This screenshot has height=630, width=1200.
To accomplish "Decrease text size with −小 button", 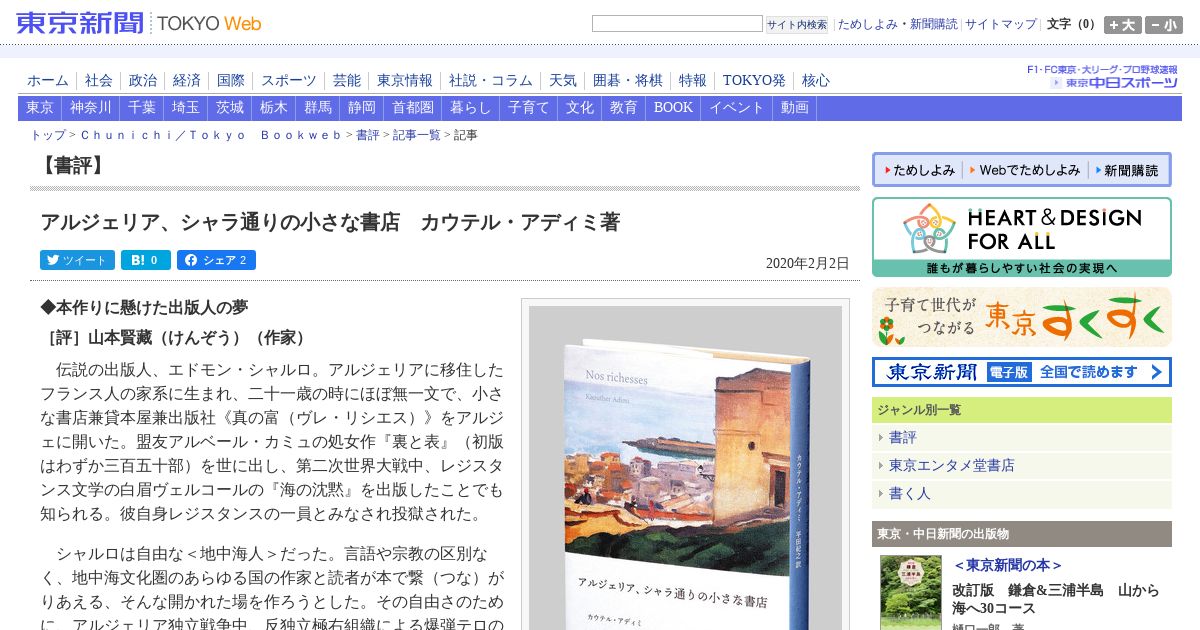I will pos(1163,25).
